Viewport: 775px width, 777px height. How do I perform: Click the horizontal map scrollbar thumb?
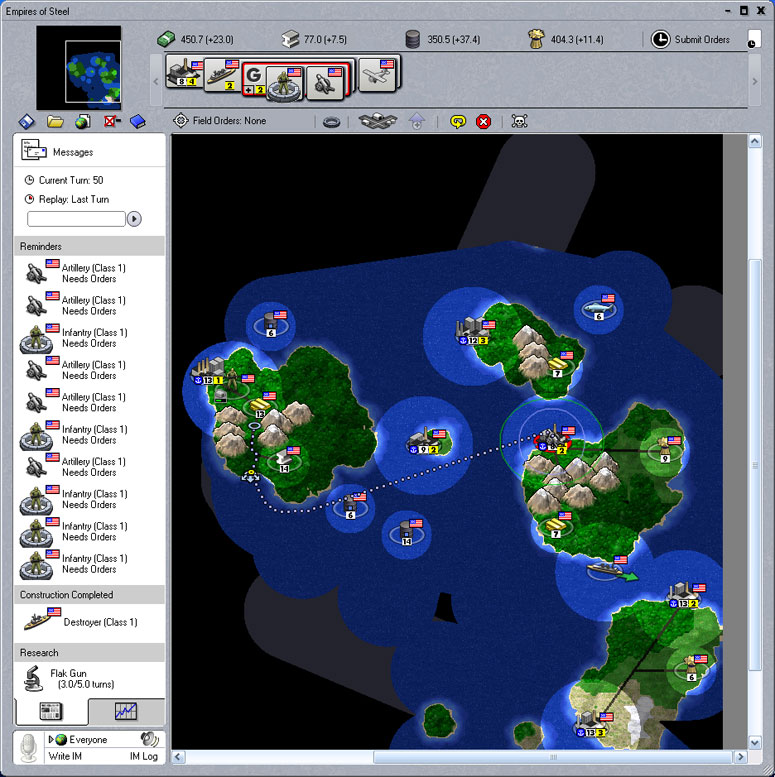[553, 757]
